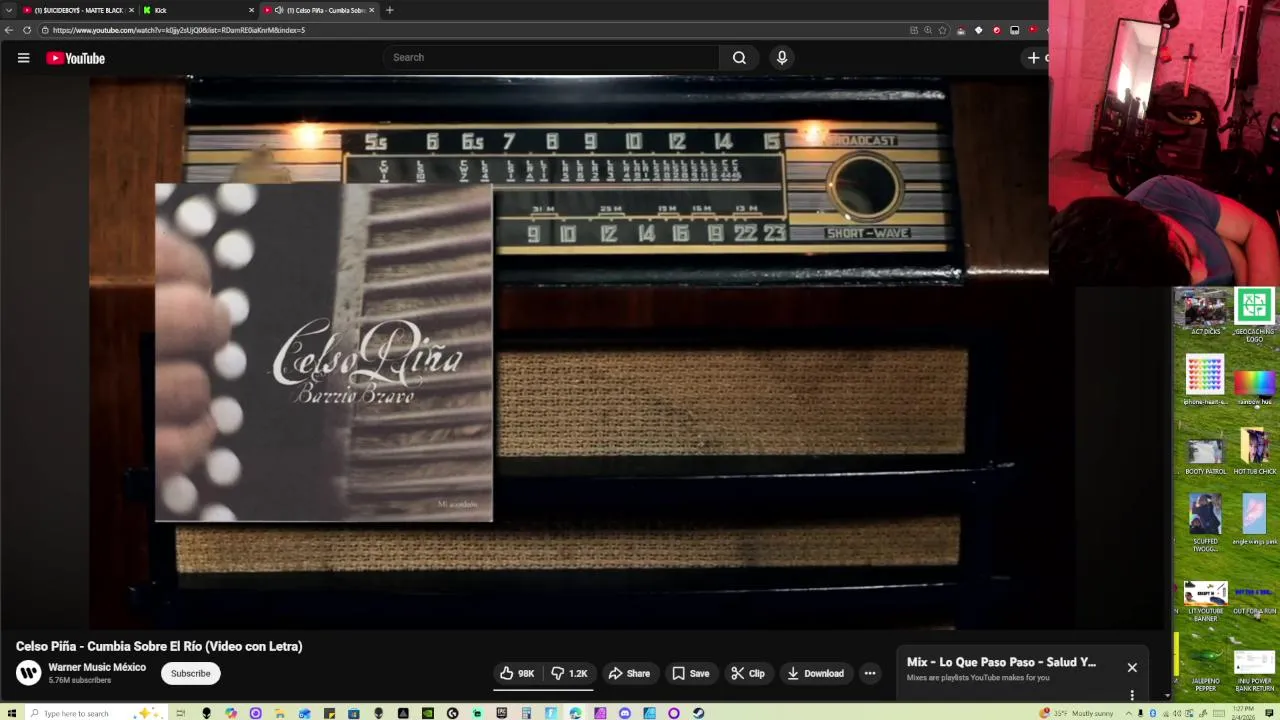Viewport: 1280px width, 720px height.
Task: Open more actions three-dot menu
Action: pyautogui.click(x=870, y=673)
